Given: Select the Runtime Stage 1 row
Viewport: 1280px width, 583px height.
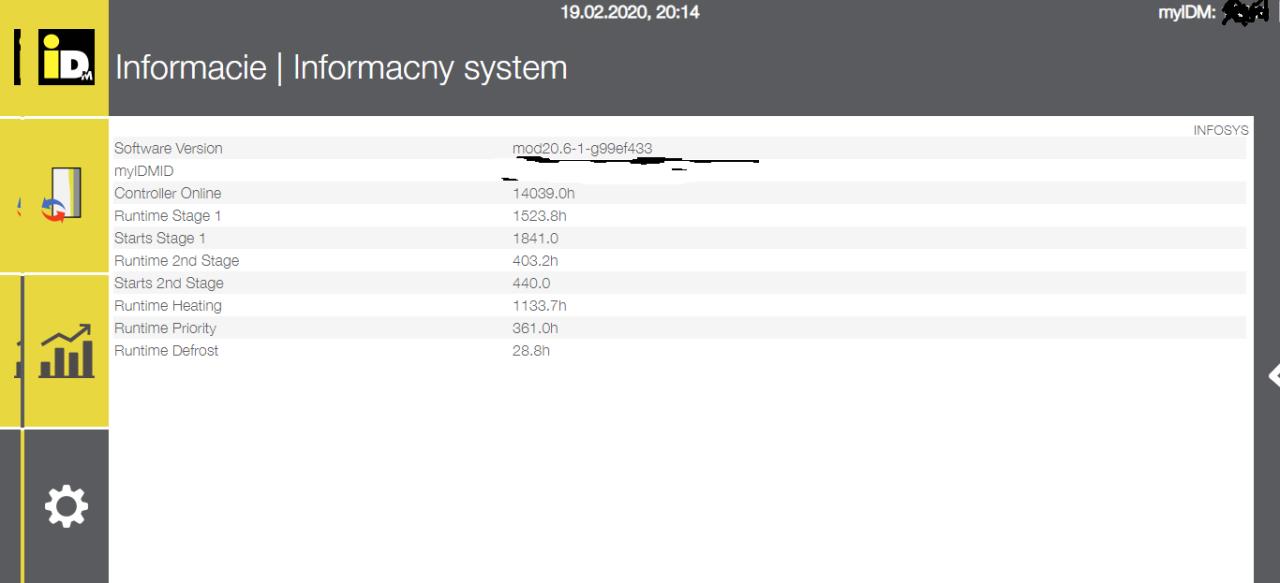Looking at the screenshot, I should 680,216.
